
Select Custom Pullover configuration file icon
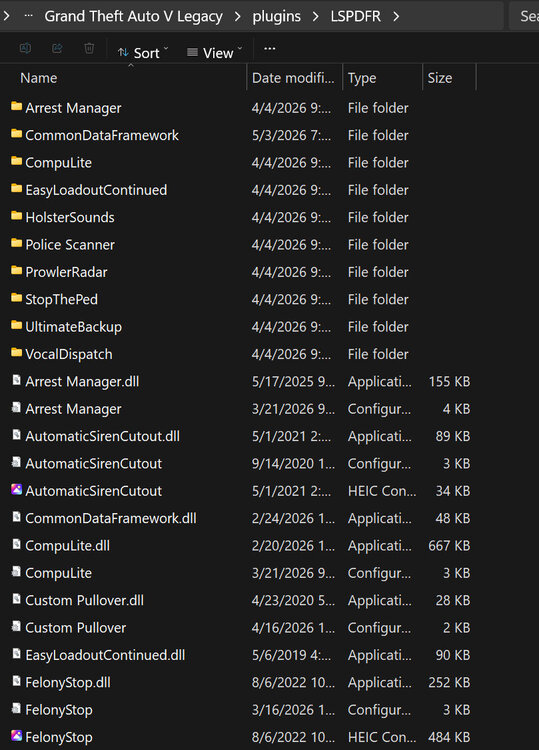16,626
